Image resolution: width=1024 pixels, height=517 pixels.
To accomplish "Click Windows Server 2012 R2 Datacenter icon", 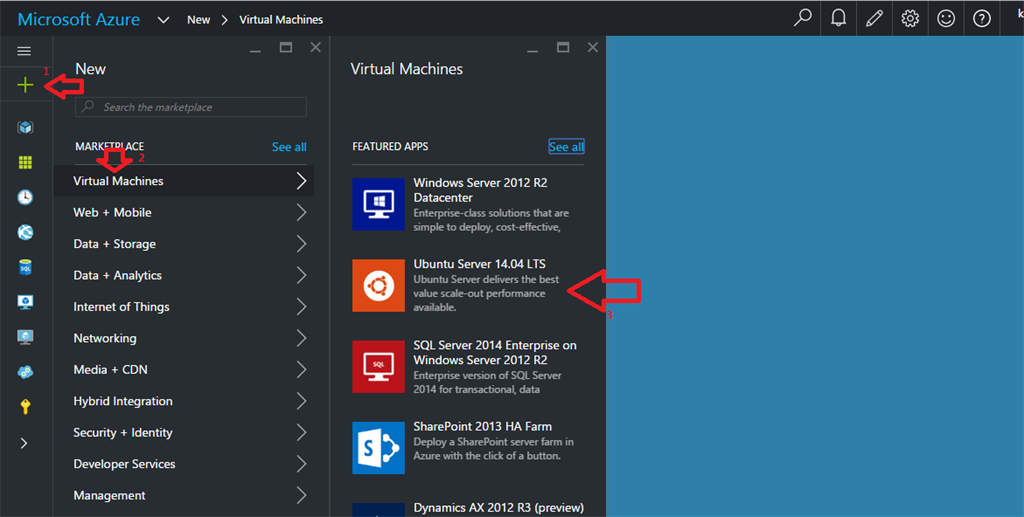I will click(378, 204).
